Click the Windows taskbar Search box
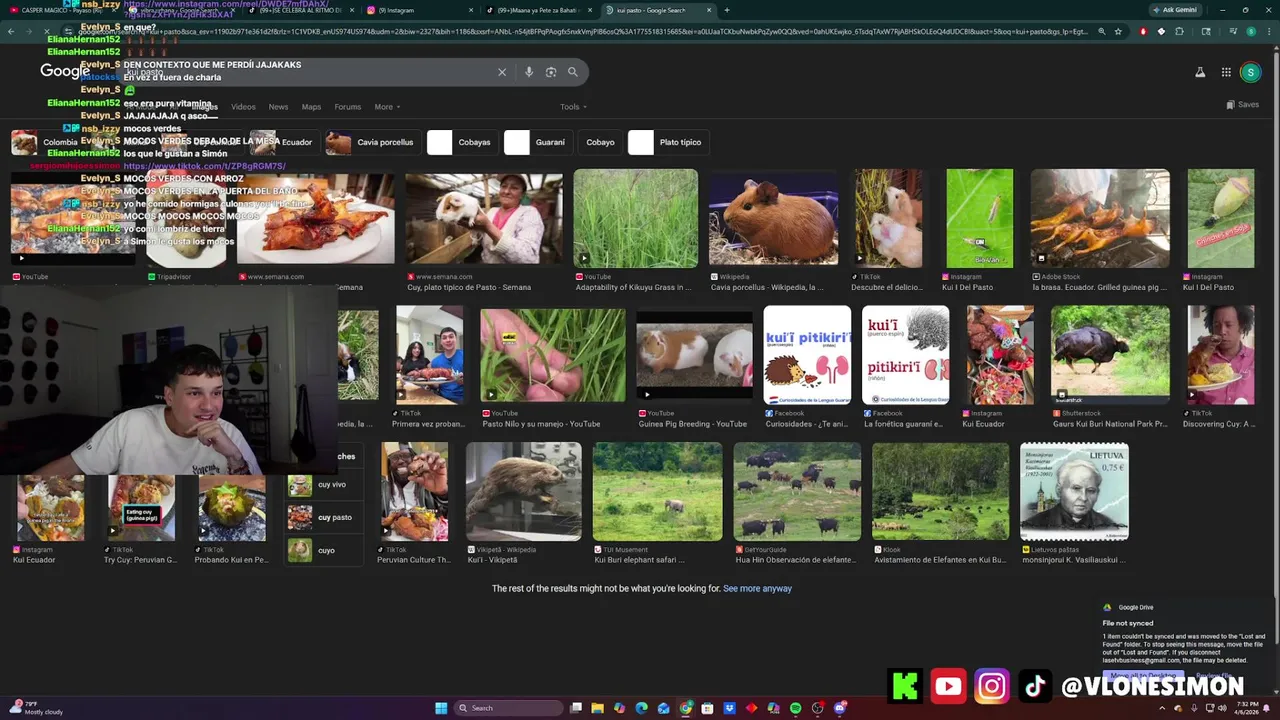The height and width of the screenshot is (720, 1280). 508,708
